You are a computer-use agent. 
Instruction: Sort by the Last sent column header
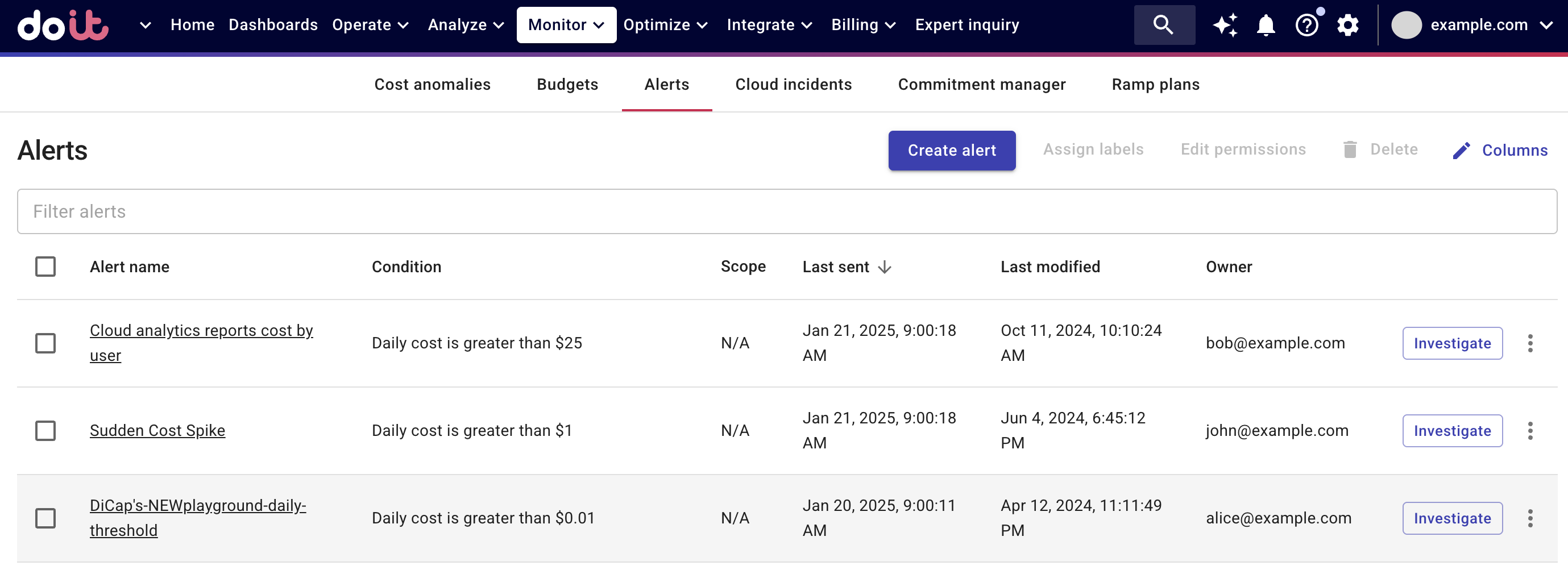tap(836, 267)
